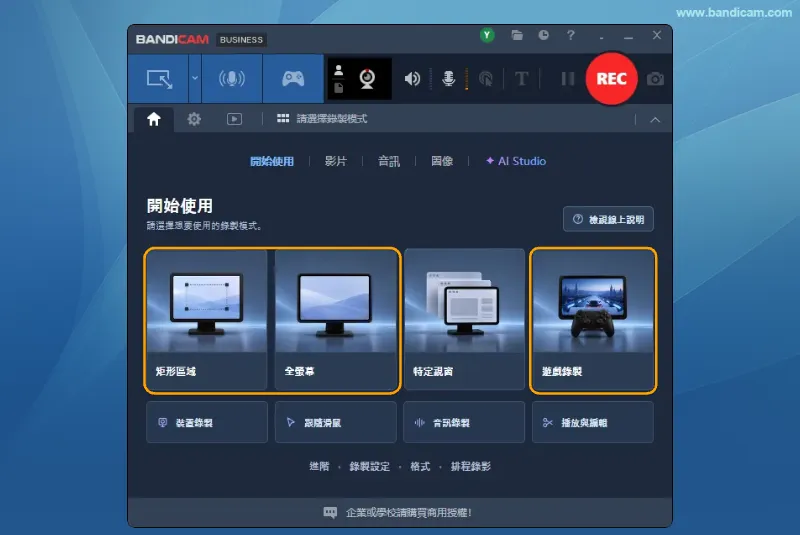Click the pause recording button
Viewport: 800px width, 535px height.
567,79
